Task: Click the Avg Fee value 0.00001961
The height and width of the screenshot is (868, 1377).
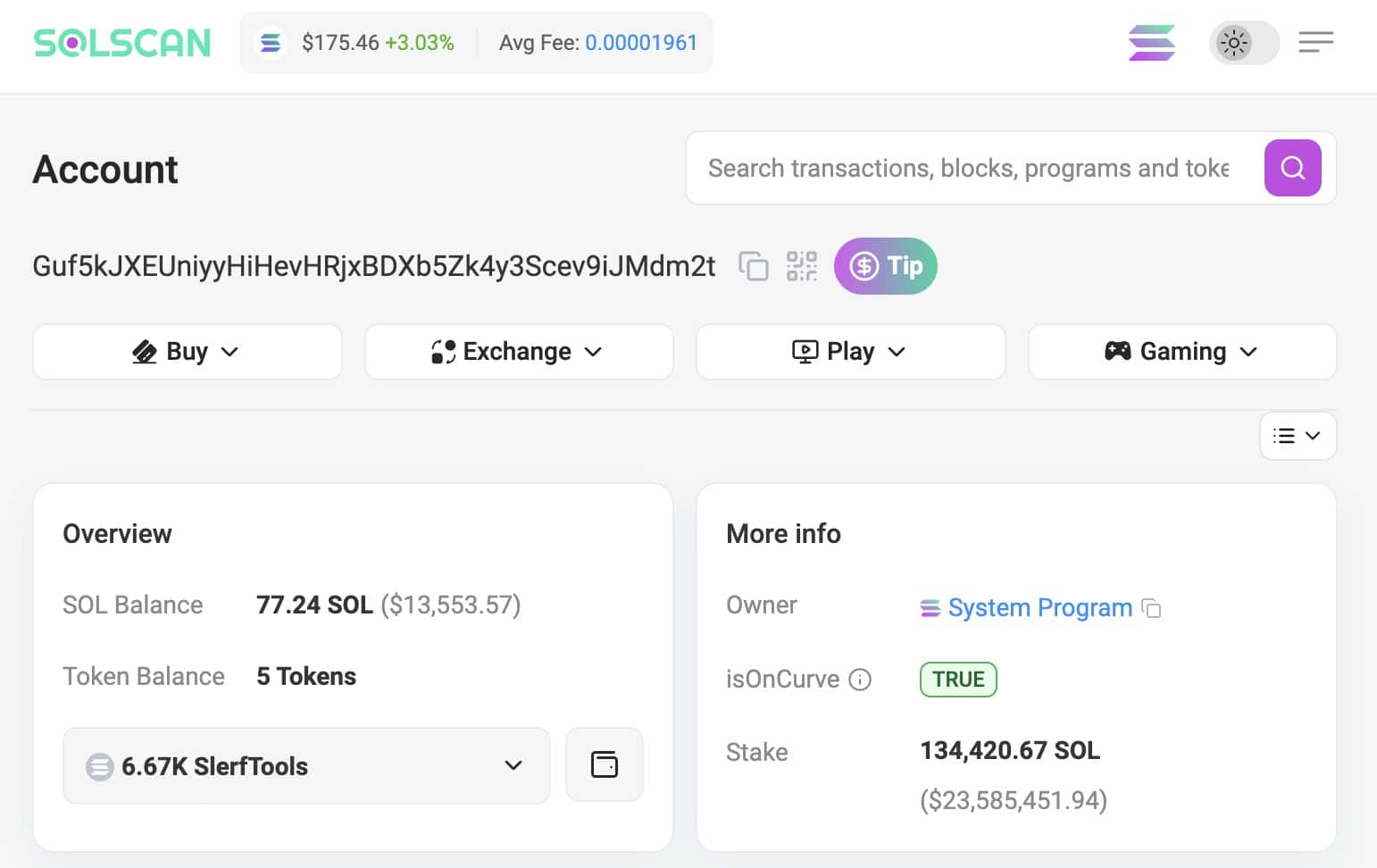Action: click(640, 43)
